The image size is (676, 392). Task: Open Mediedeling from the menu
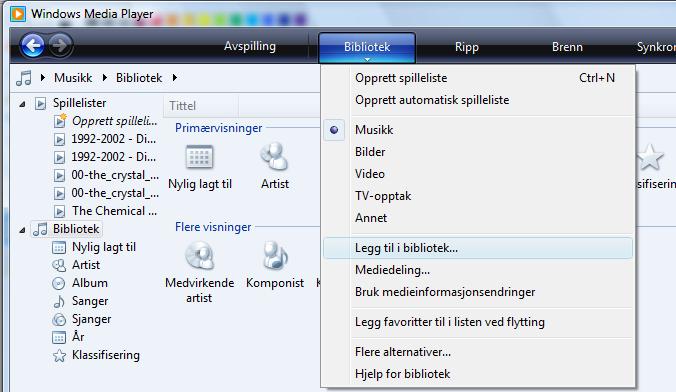(x=478, y=270)
